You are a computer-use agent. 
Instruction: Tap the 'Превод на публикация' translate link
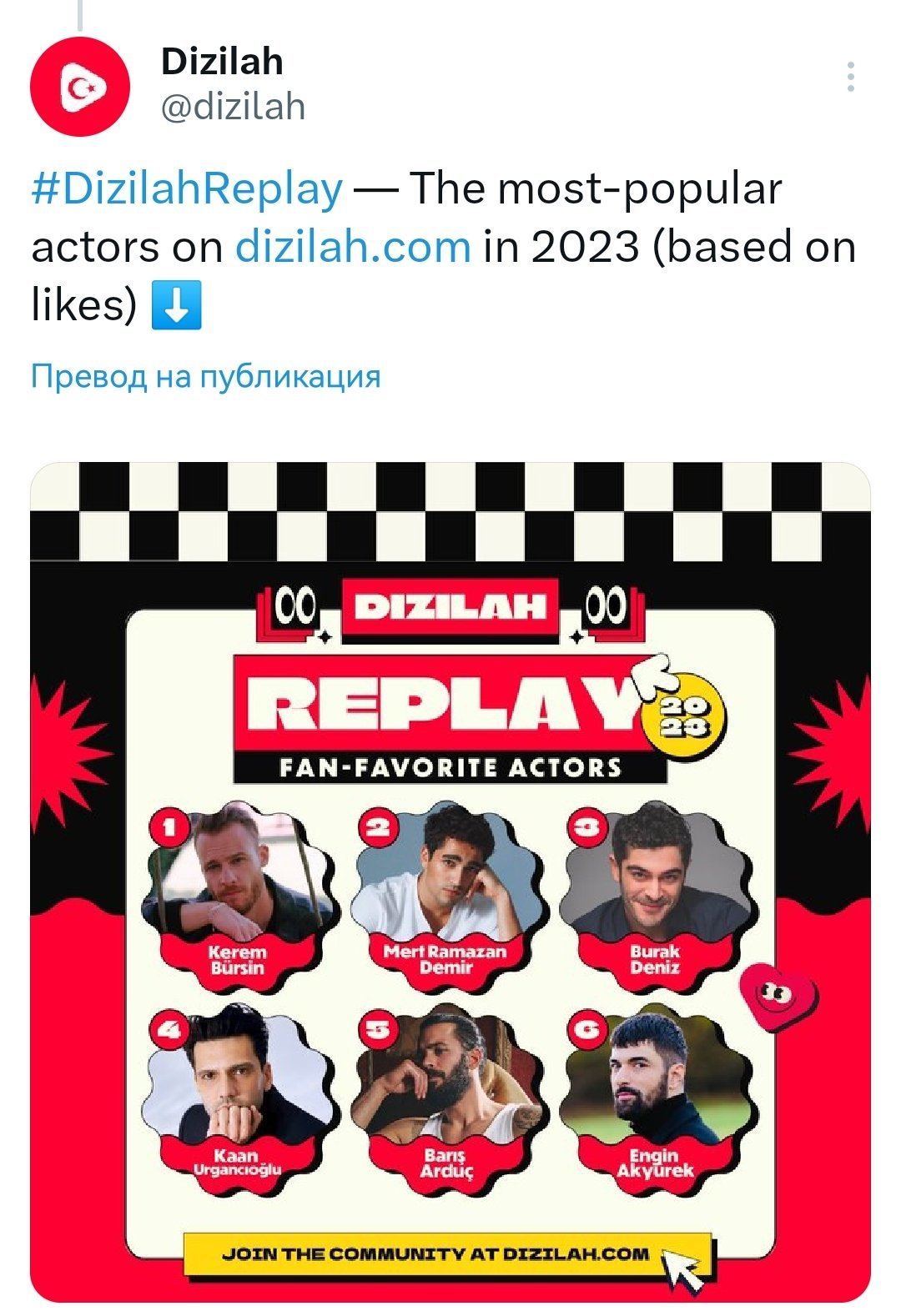[205, 377]
